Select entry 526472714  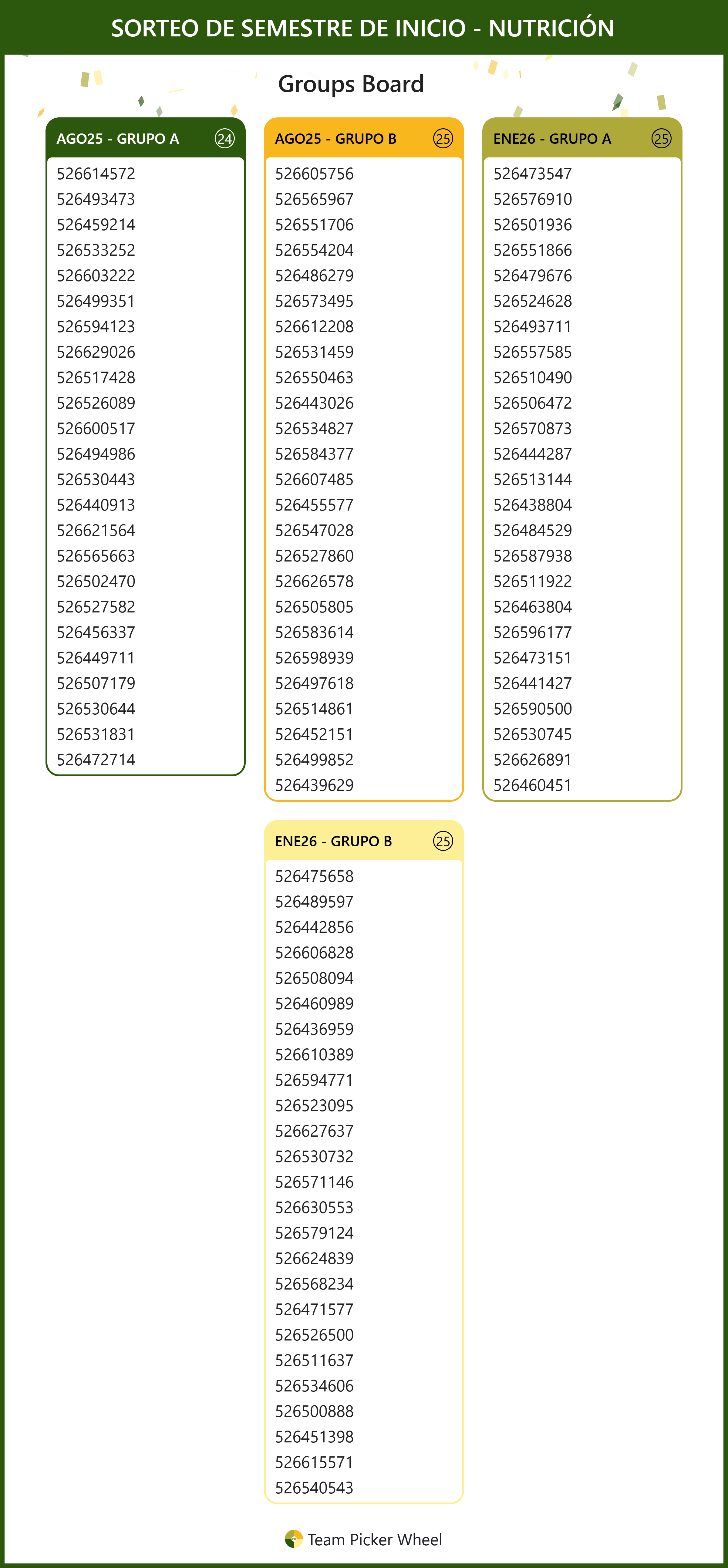pos(96,760)
